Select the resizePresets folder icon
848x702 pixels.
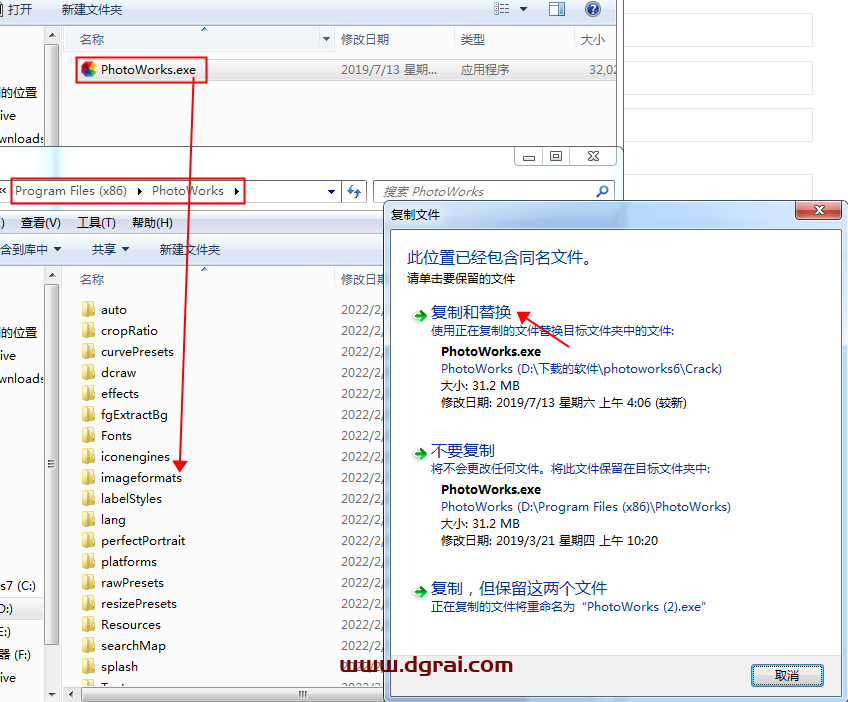click(89, 604)
